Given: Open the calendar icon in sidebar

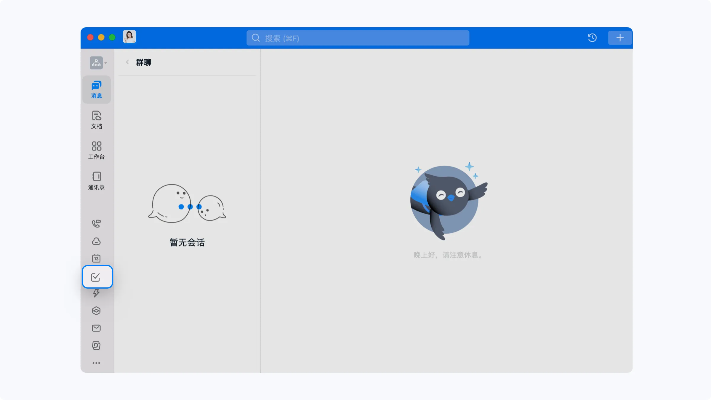Looking at the screenshot, I should (96, 259).
